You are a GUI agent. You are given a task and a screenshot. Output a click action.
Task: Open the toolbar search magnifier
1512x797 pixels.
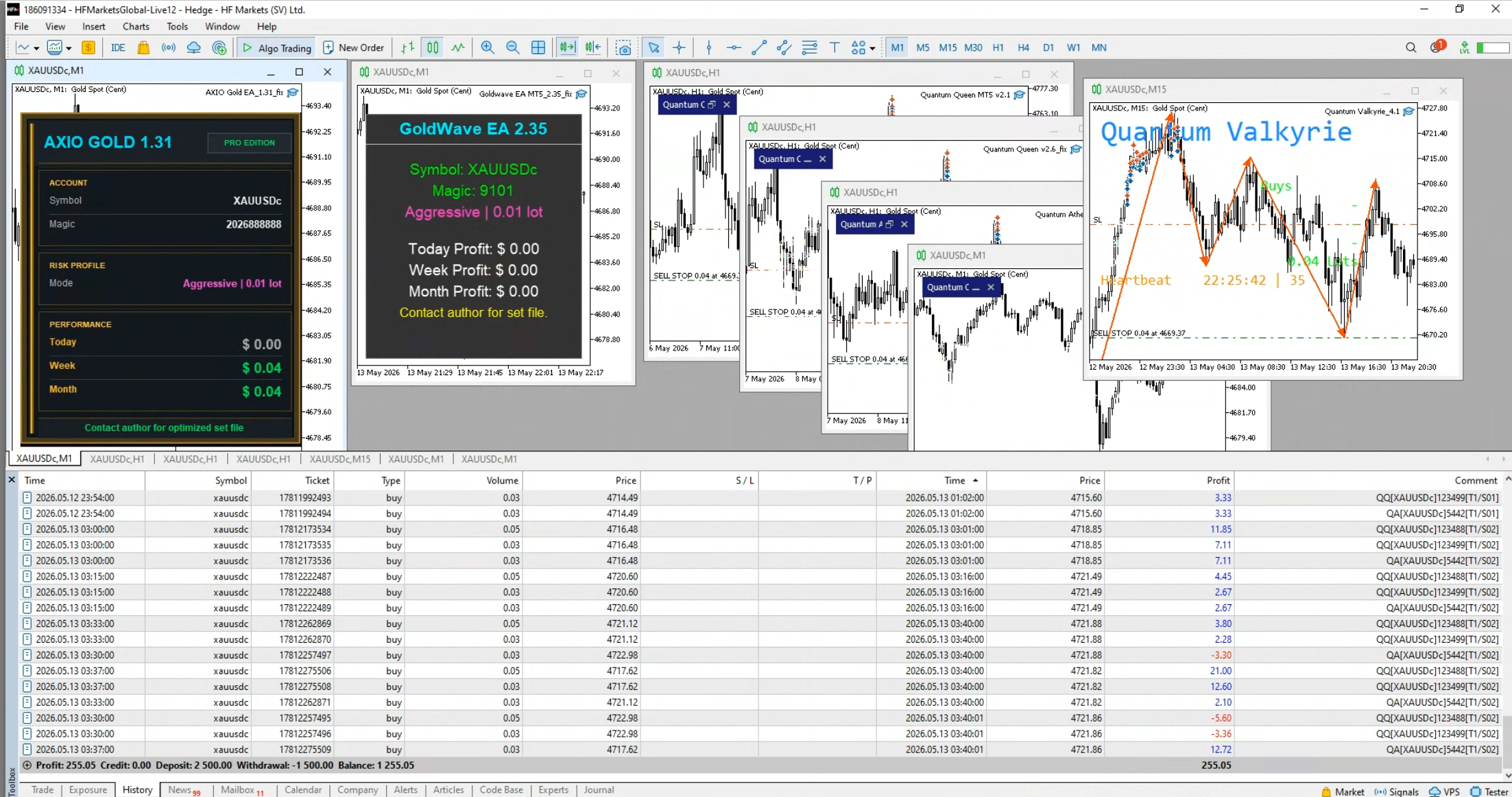[1411, 47]
